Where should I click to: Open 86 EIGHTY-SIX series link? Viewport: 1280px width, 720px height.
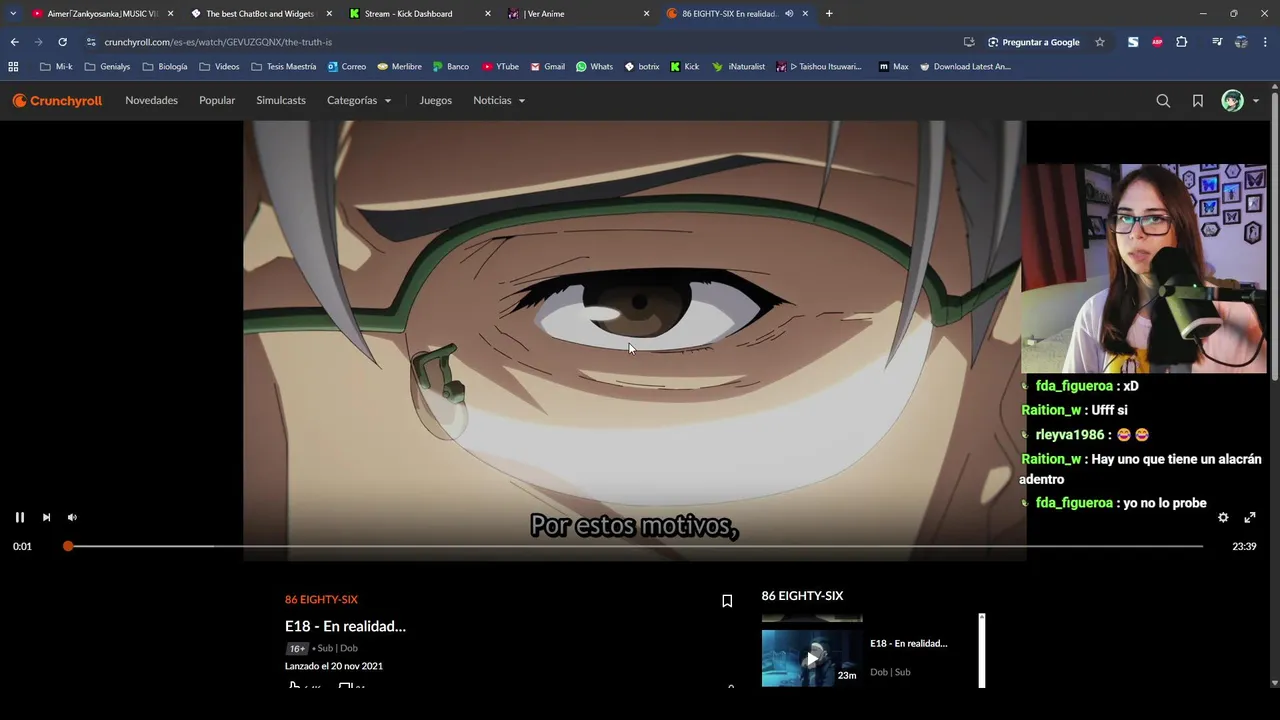pos(321,599)
